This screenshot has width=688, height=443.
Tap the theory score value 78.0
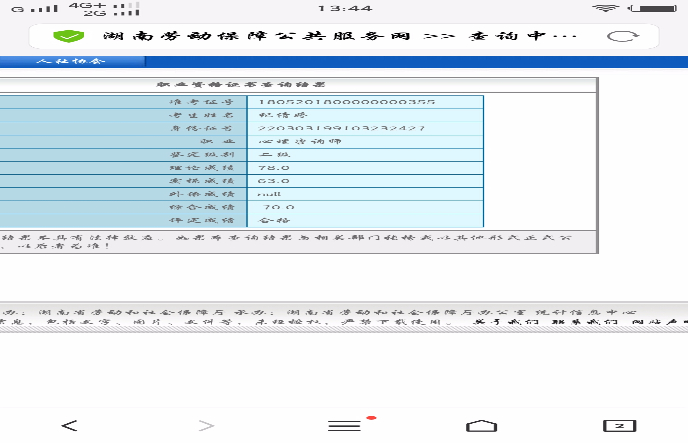click(x=275, y=167)
